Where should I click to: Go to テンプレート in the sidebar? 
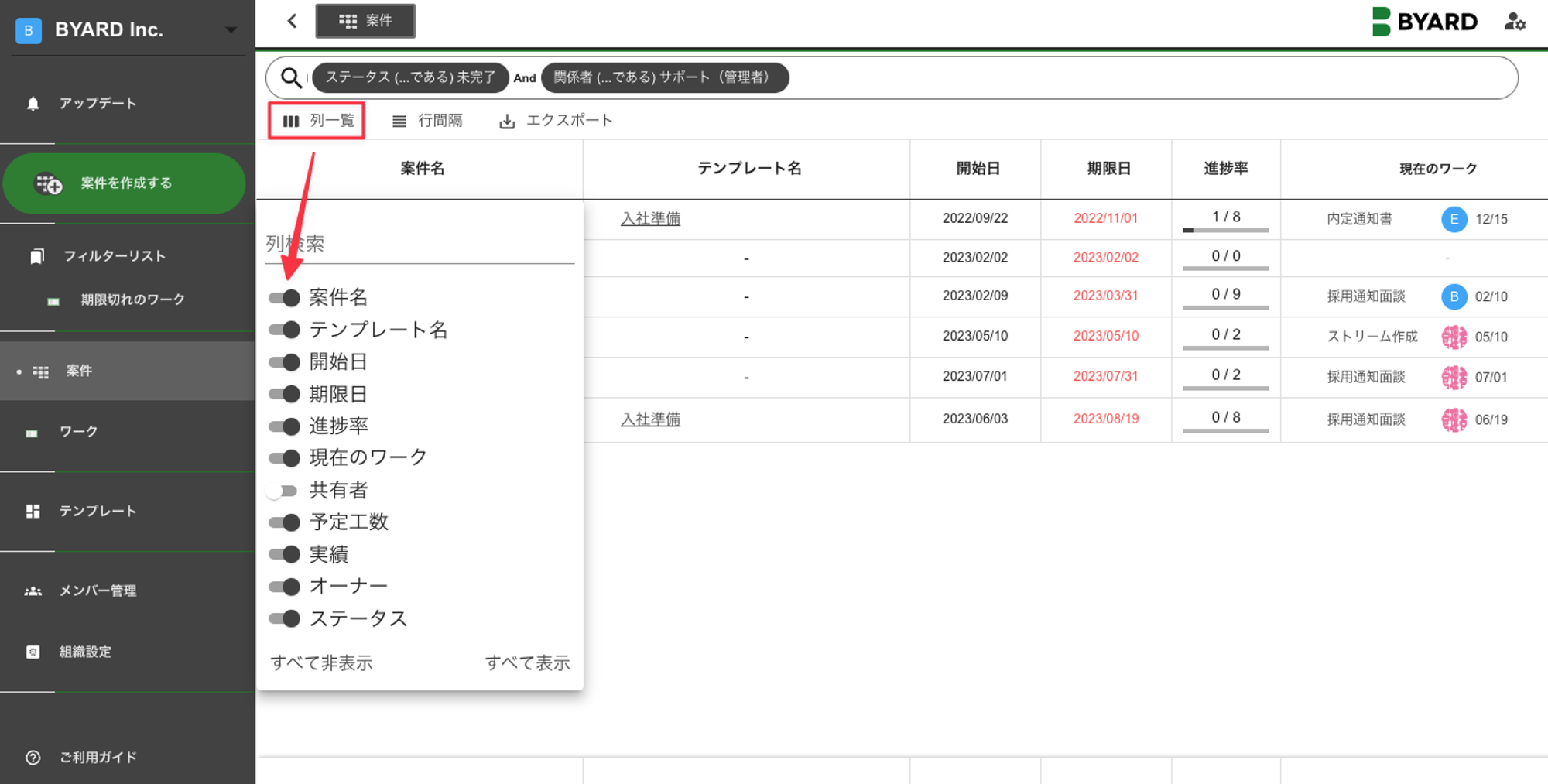pyautogui.click(x=98, y=511)
